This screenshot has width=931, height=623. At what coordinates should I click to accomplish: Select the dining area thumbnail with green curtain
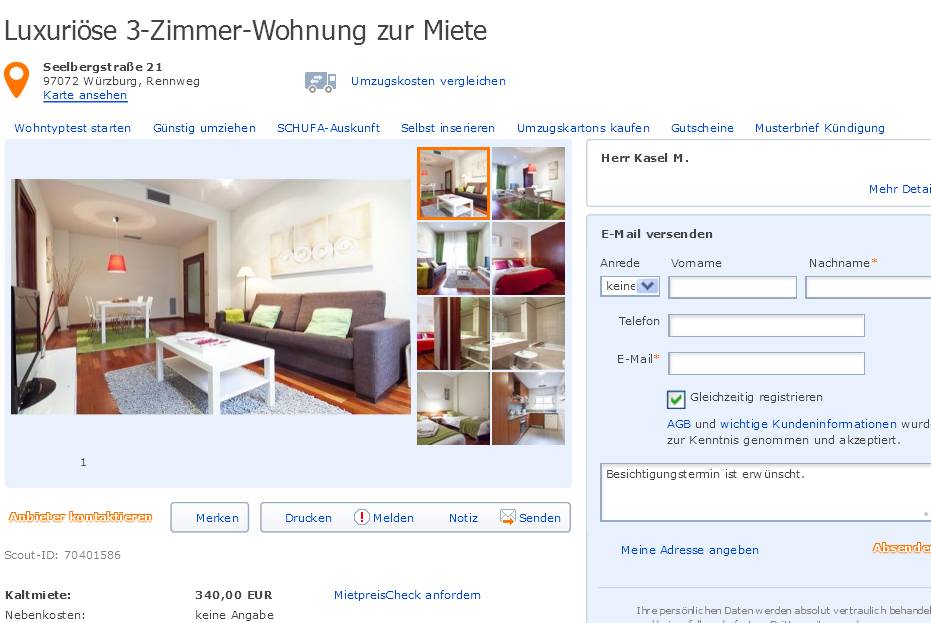point(528,184)
